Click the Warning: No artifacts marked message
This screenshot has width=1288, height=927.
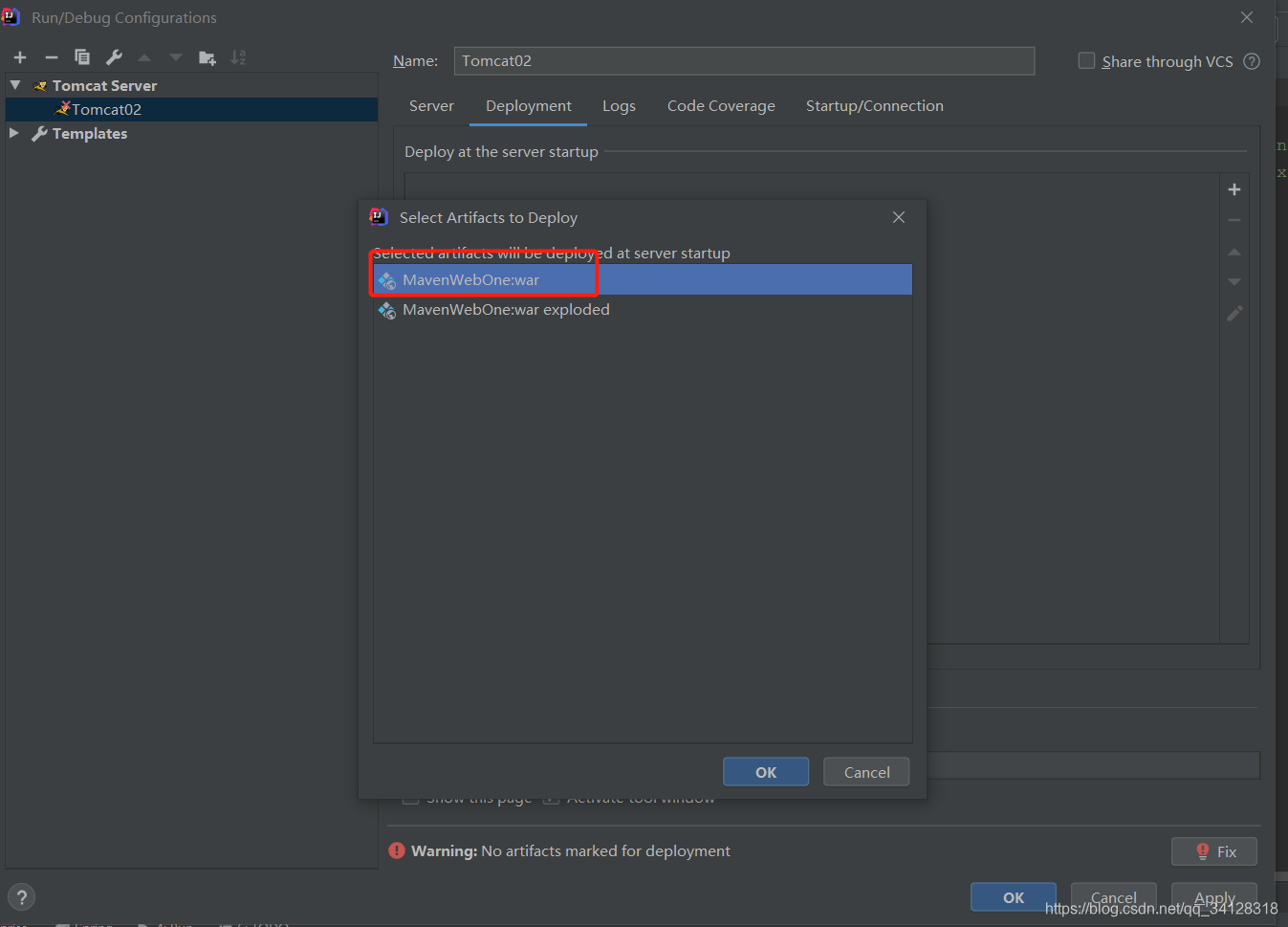[x=571, y=851]
